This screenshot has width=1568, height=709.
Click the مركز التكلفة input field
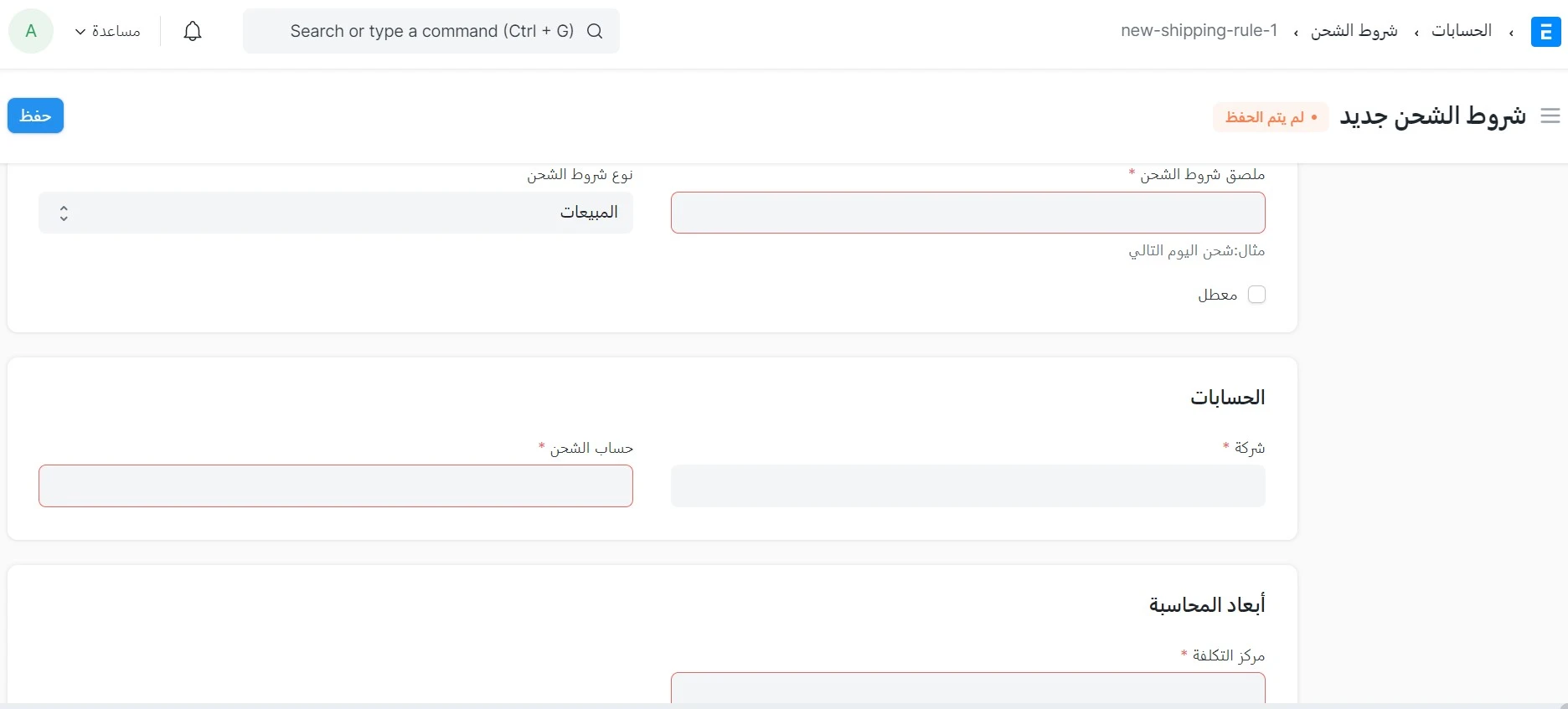pos(968,688)
